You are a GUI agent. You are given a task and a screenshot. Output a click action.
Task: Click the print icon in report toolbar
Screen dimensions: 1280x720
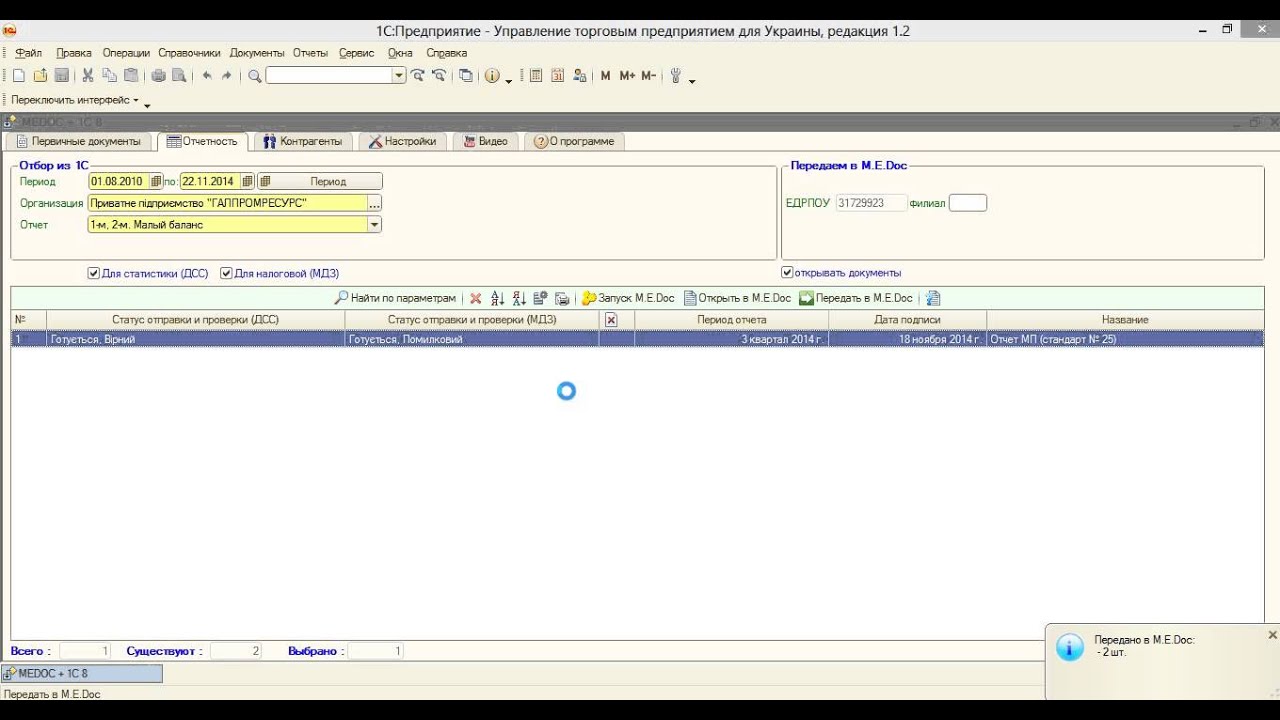click(562, 298)
